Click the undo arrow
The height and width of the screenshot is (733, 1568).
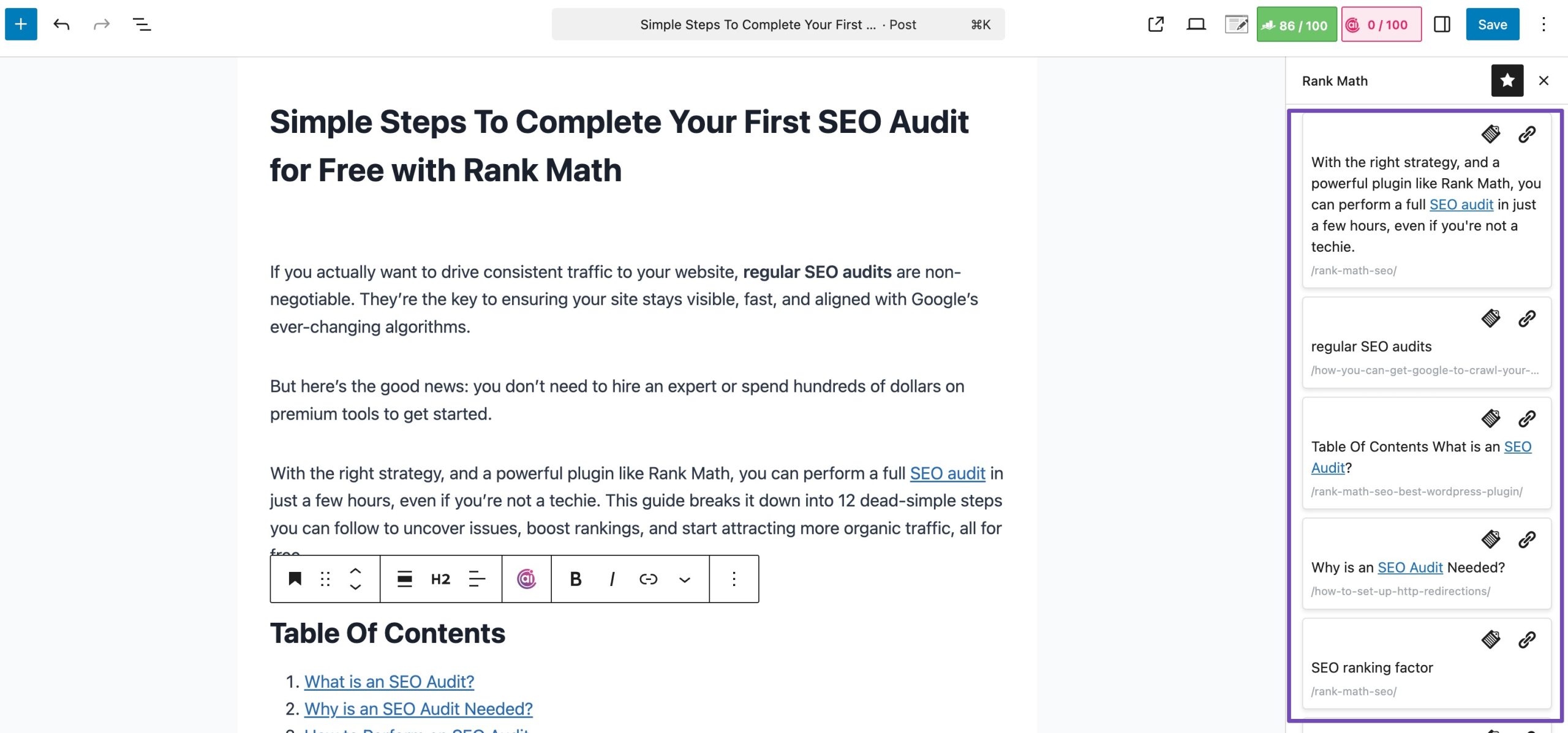click(61, 24)
